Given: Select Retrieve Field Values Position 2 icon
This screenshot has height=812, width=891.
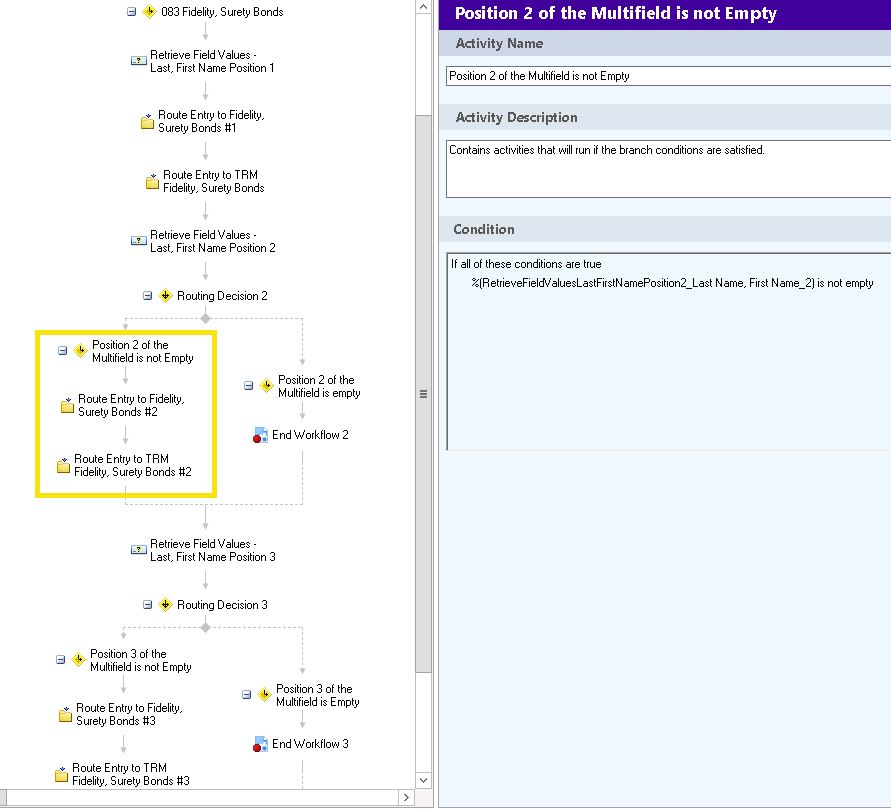Looking at the screenshot, I should tap(139, 240).
